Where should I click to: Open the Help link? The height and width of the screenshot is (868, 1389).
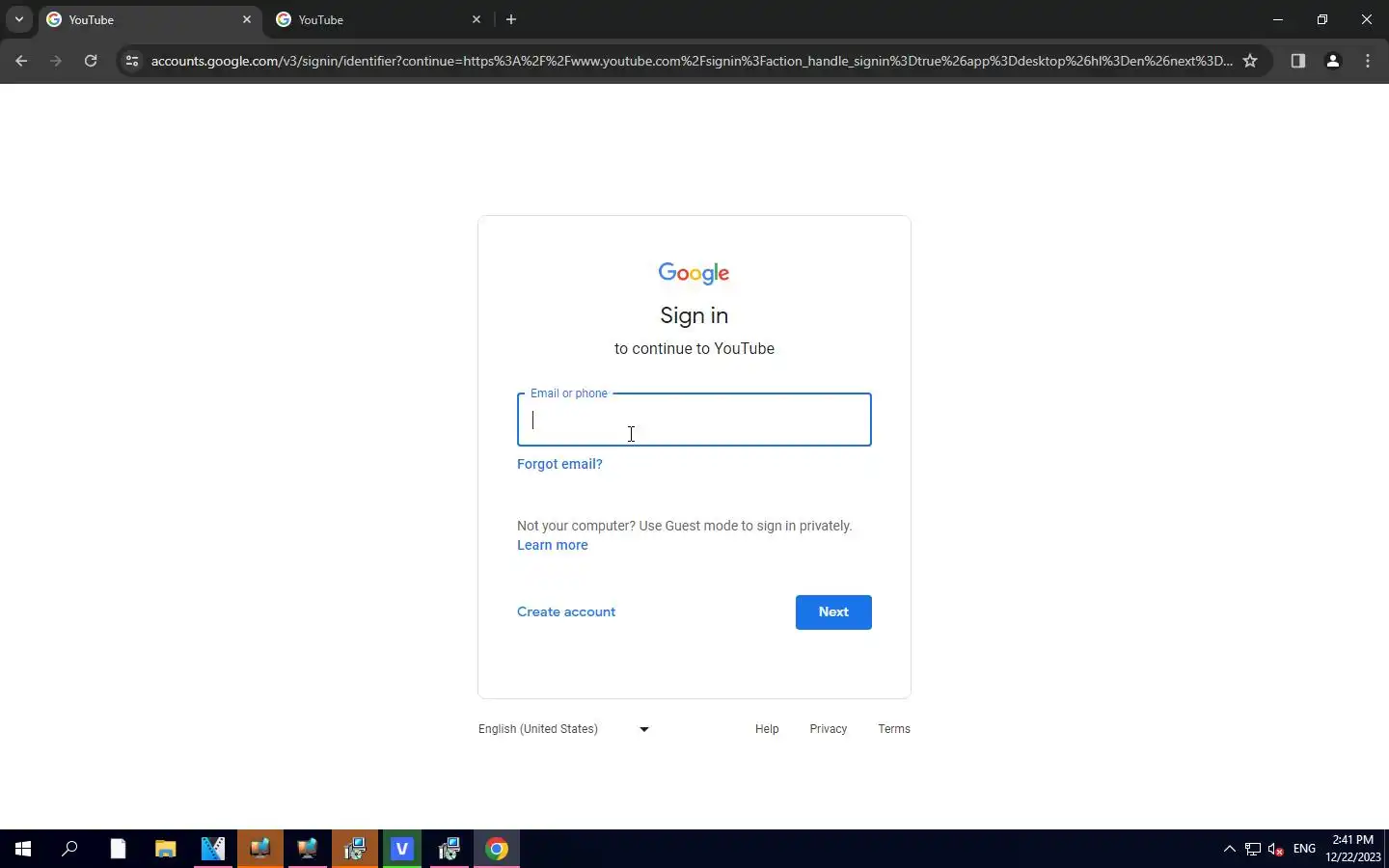[x=767, y=729]
